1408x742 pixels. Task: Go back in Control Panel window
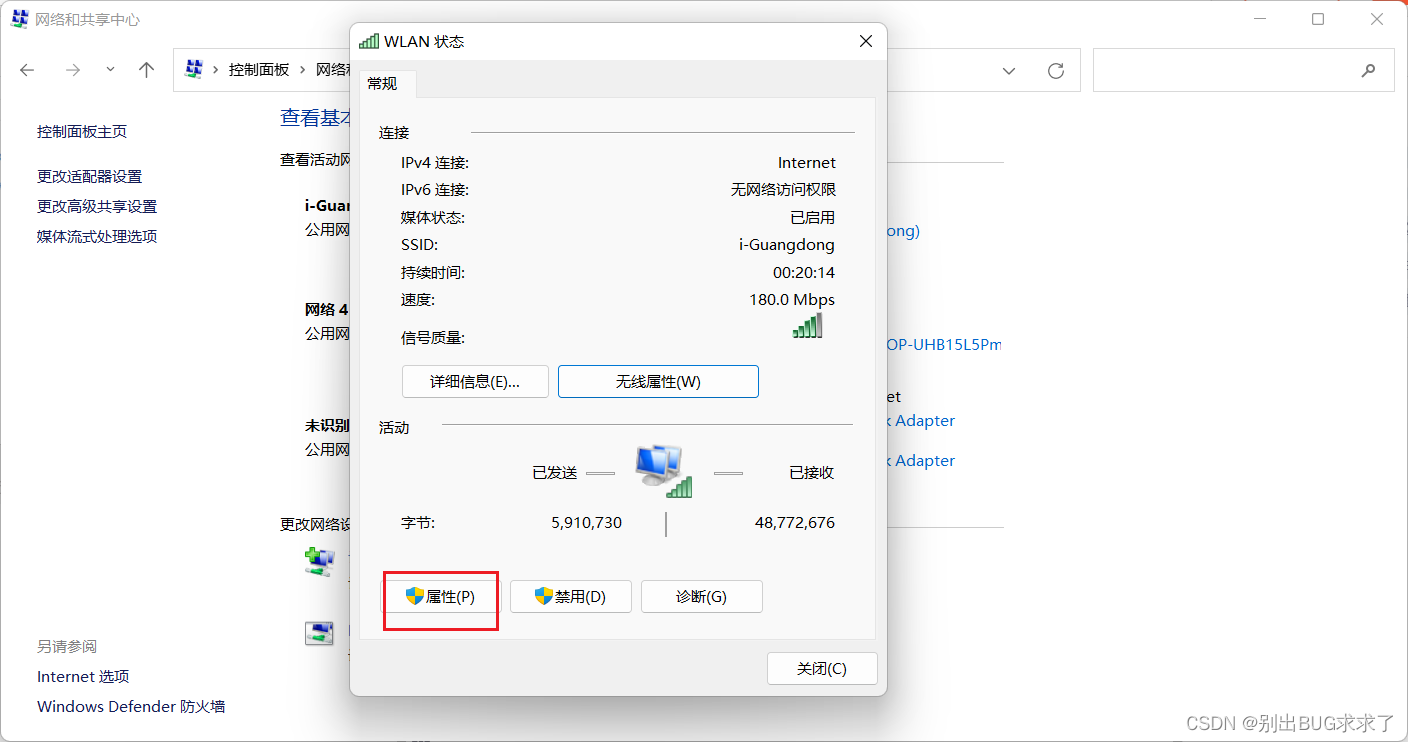click(27, 70)
